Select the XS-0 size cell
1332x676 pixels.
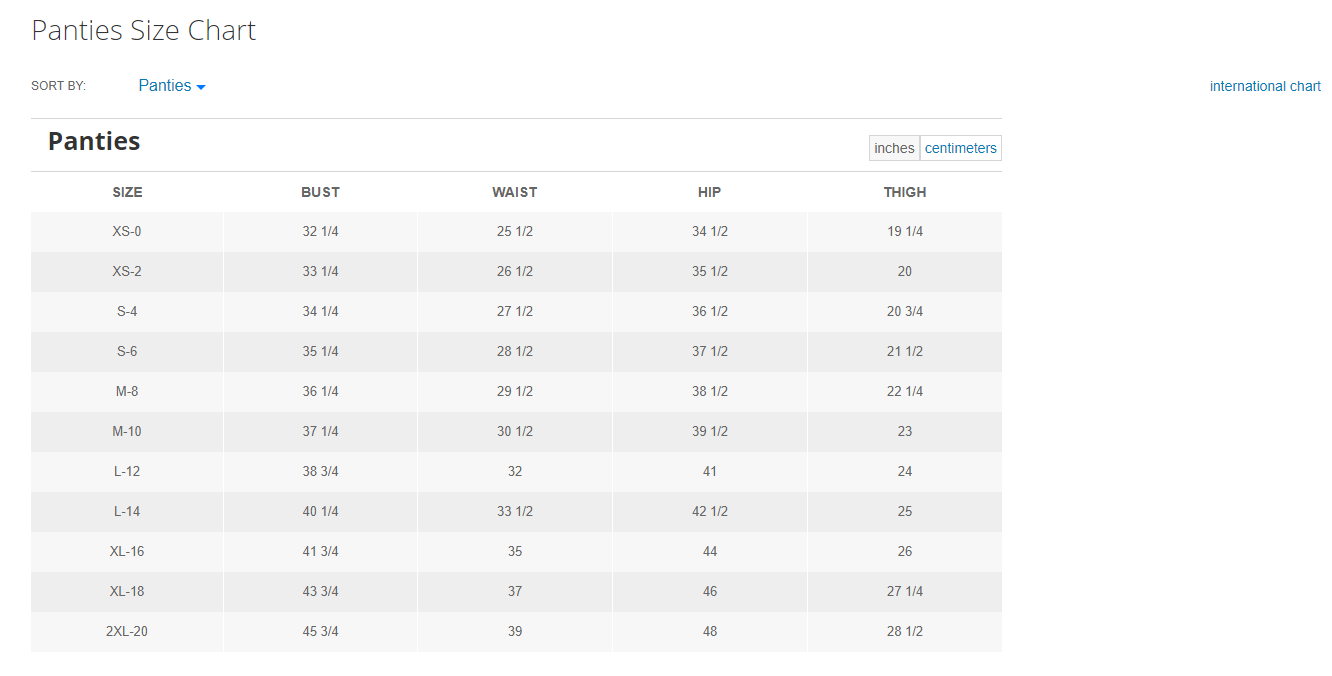pos(127,231)
